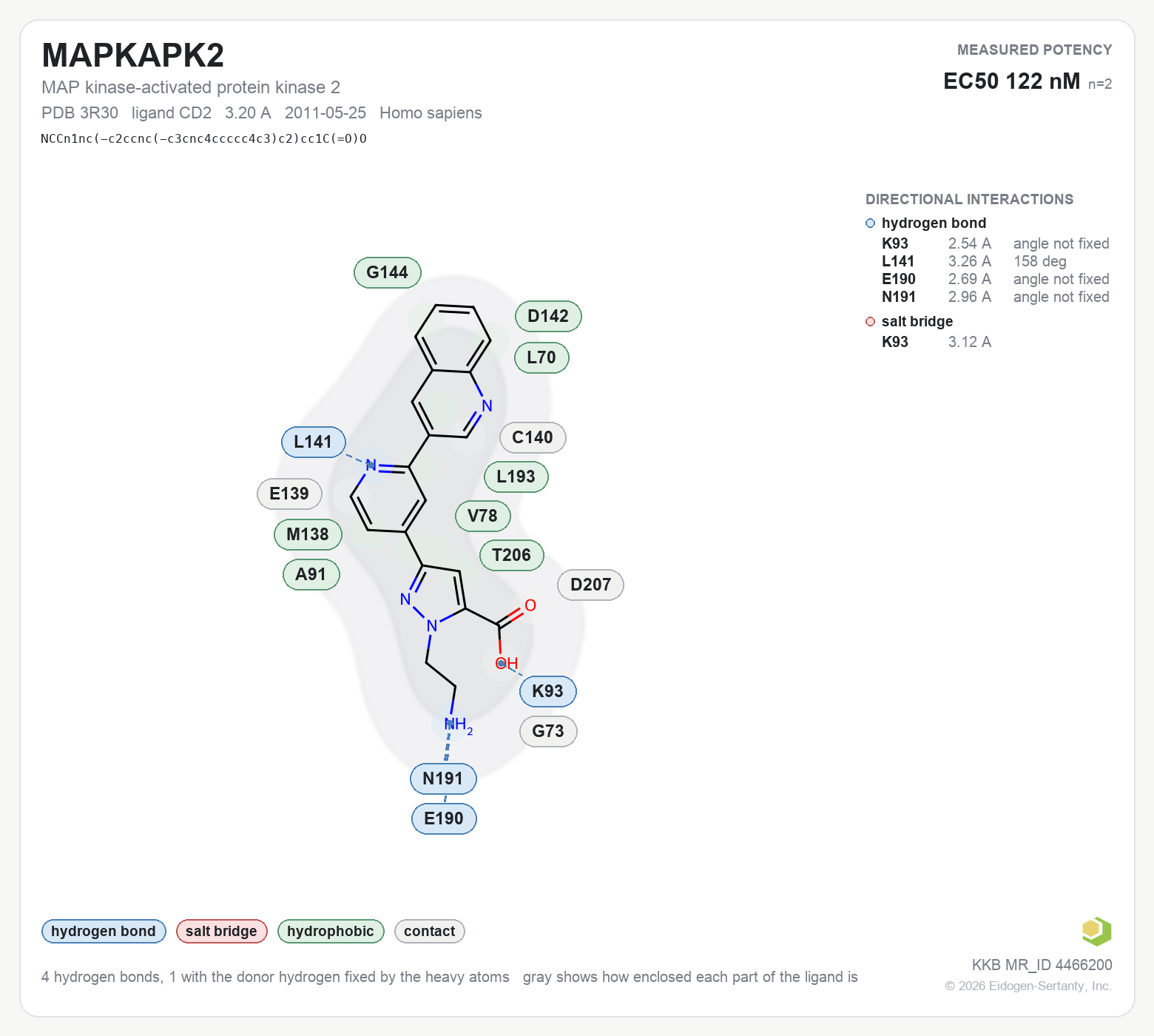Click the N191 residue label
Viewport: 1154px width, 1036px height.
coord(443,778)
